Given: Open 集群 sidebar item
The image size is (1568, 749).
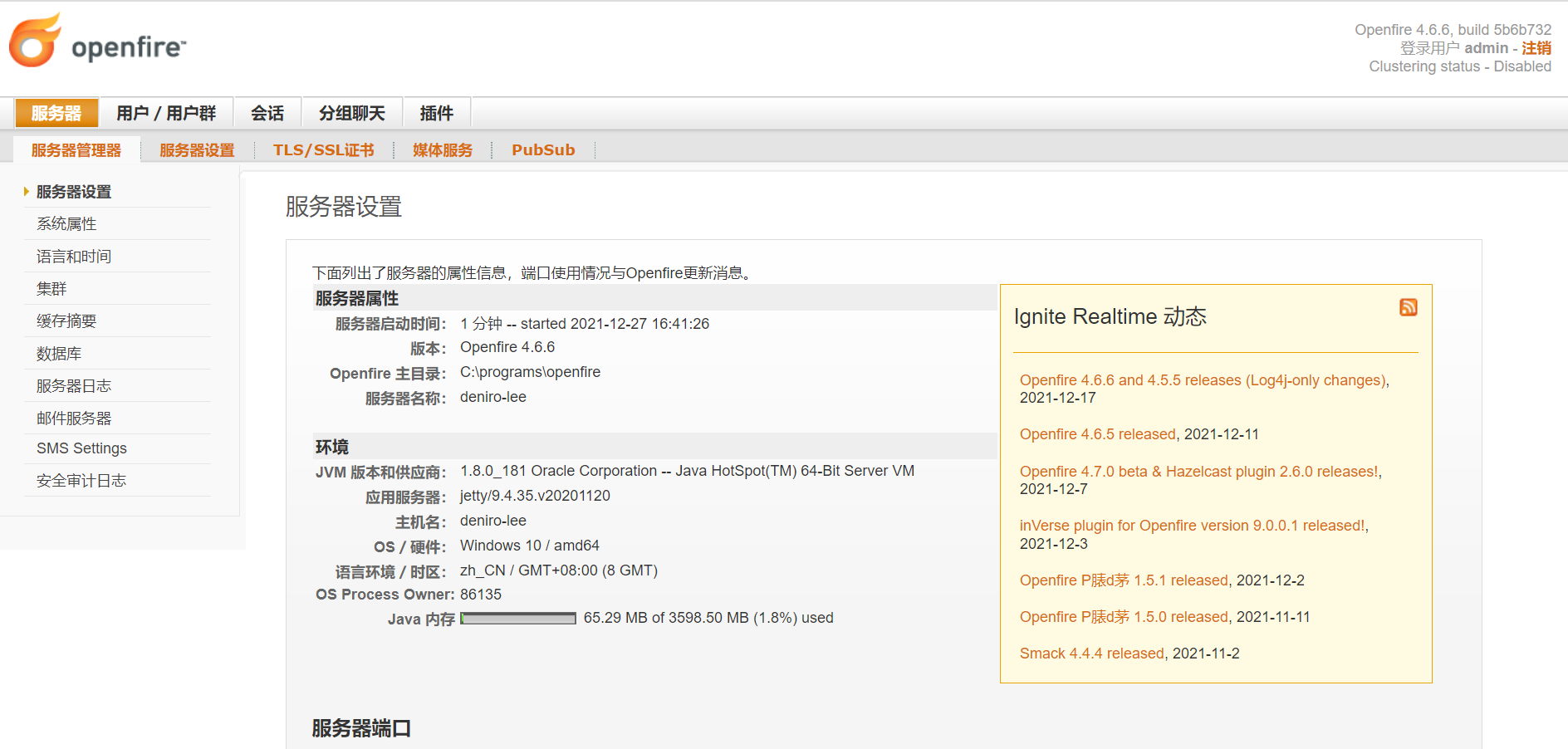Looking at the screenshot, I should 51,289.
